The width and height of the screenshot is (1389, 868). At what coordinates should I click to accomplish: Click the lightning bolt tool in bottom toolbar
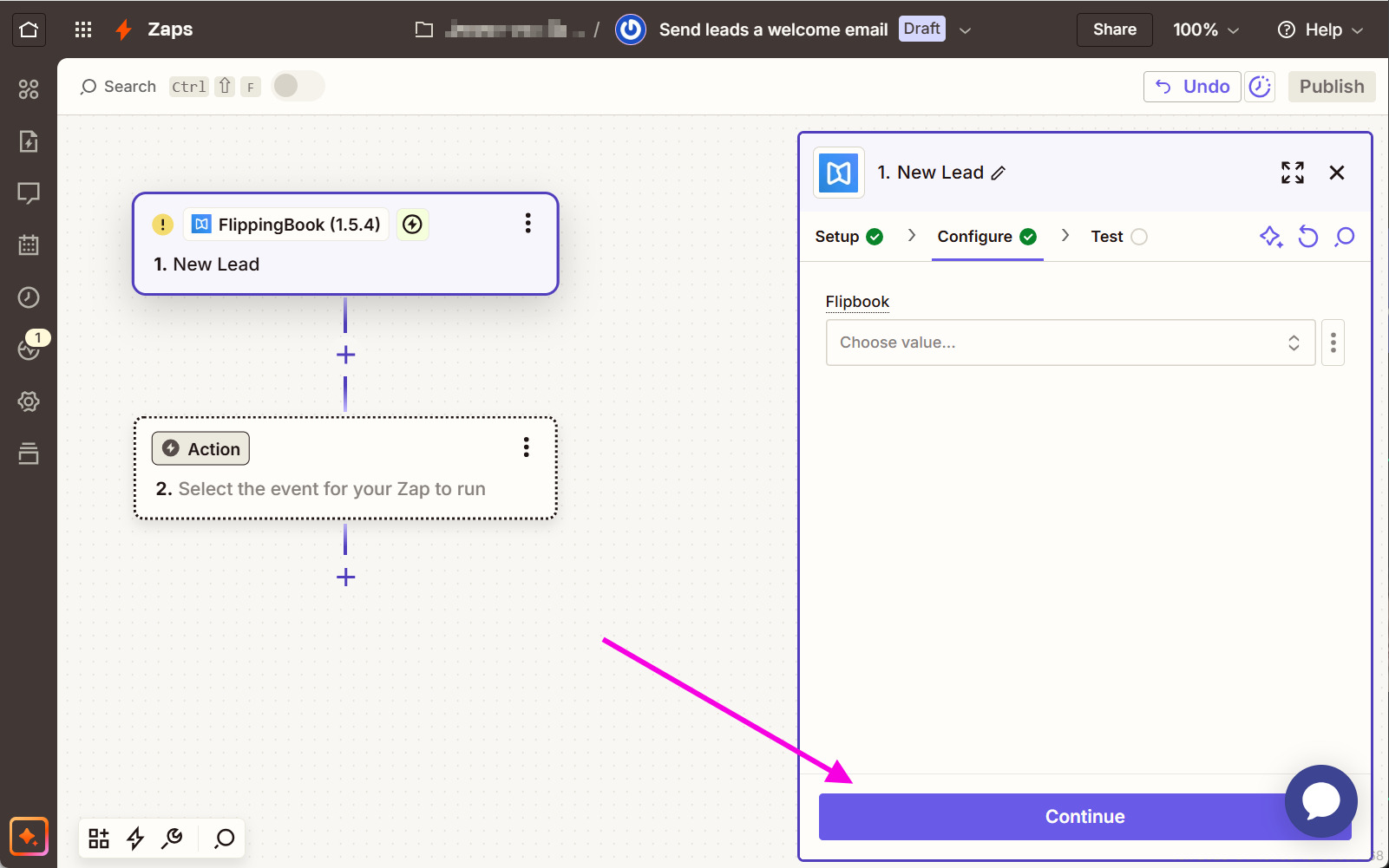[135, 838]
